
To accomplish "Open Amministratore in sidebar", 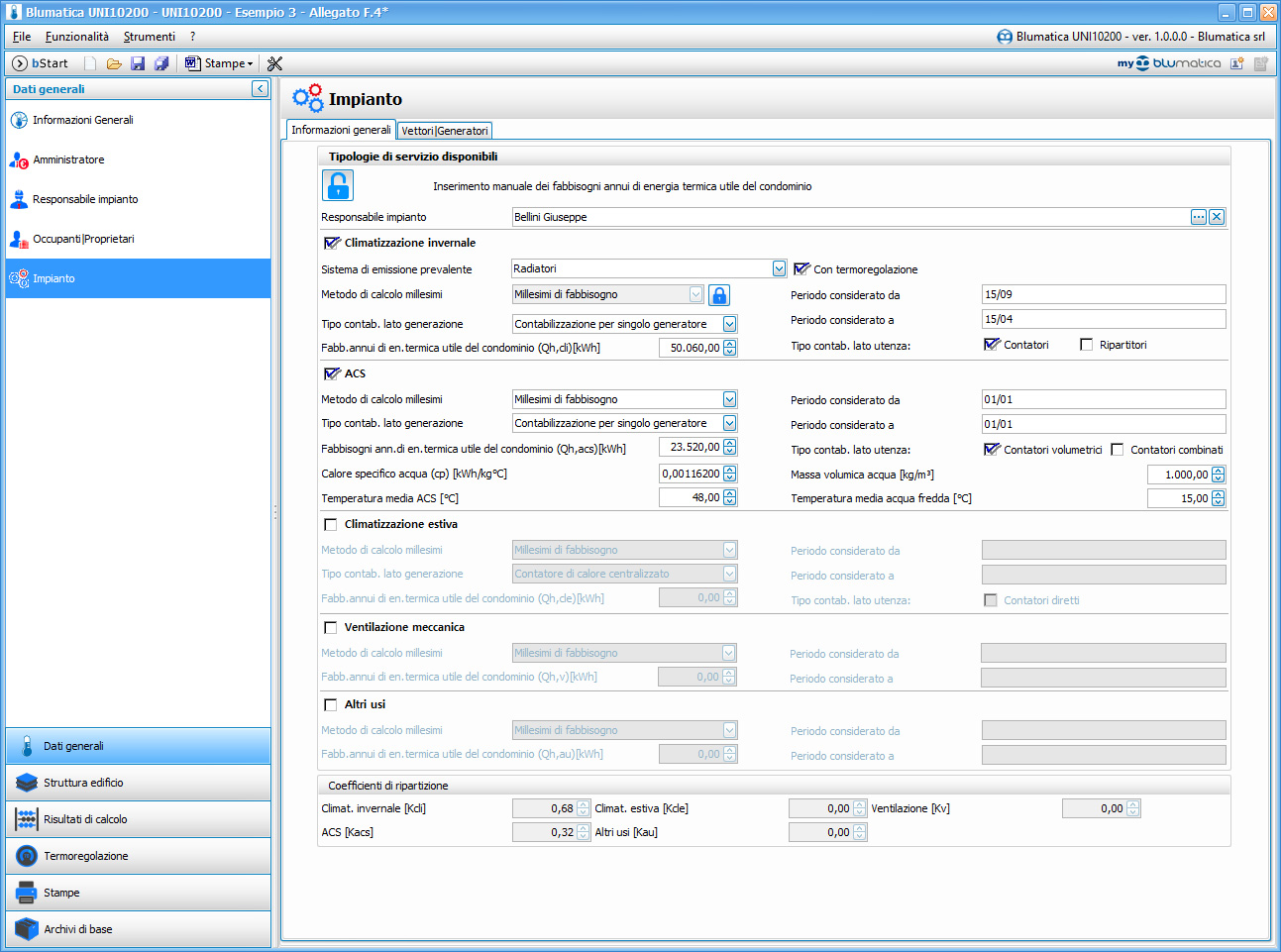I will pyautogui.click(x=138, y=159).
